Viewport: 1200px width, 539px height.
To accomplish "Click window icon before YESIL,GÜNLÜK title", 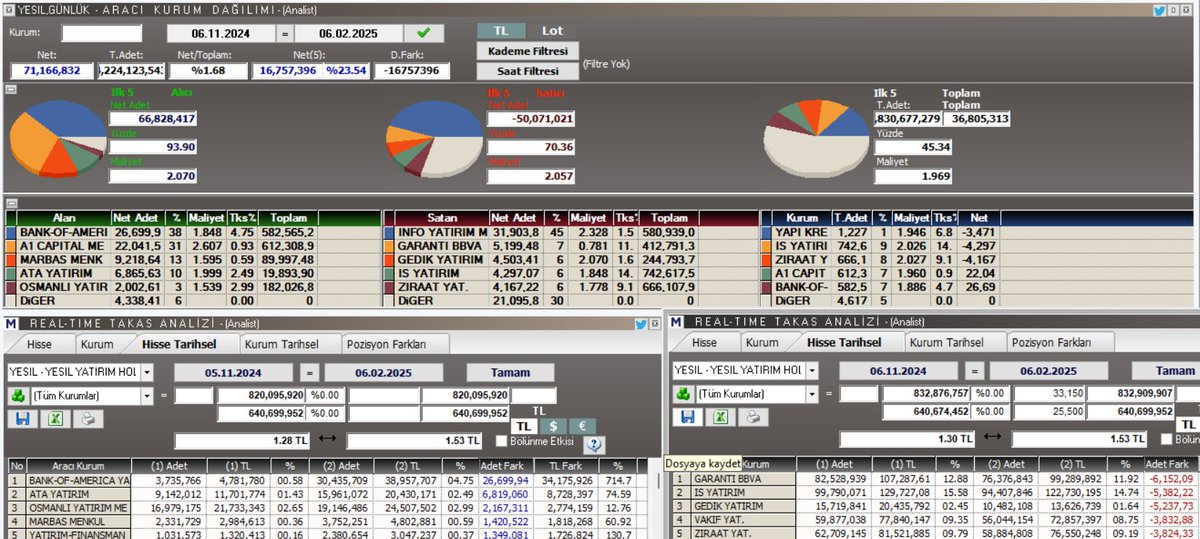I will tap(10, 10).
